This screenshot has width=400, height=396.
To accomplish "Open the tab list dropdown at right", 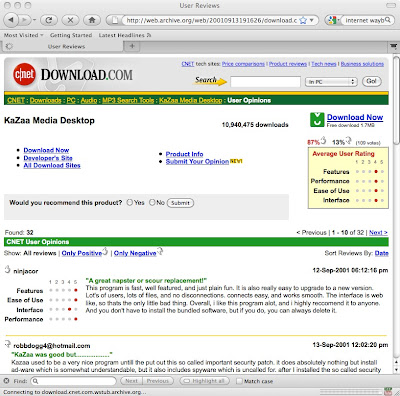I will click(394, 46).
